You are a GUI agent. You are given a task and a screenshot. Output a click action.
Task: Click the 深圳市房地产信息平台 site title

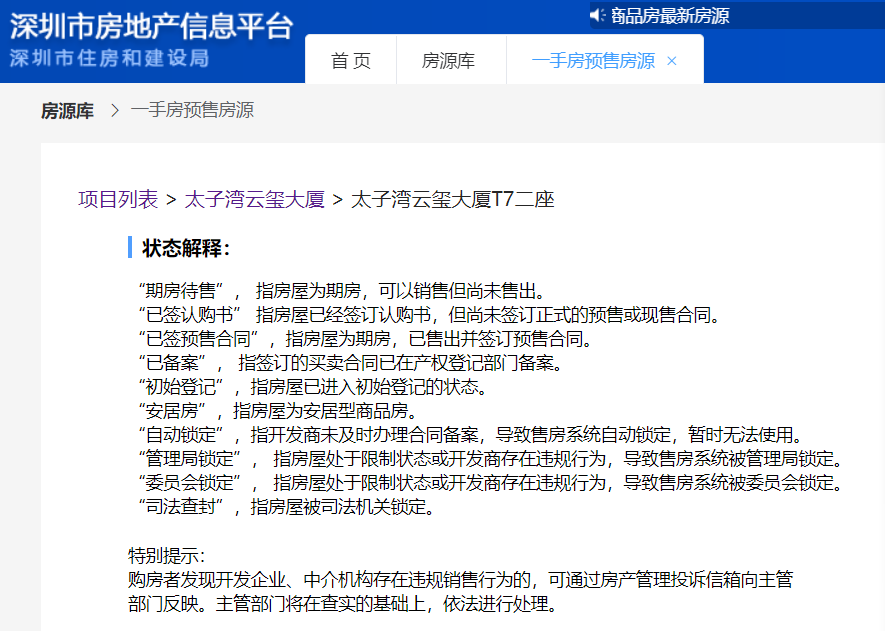151,25
